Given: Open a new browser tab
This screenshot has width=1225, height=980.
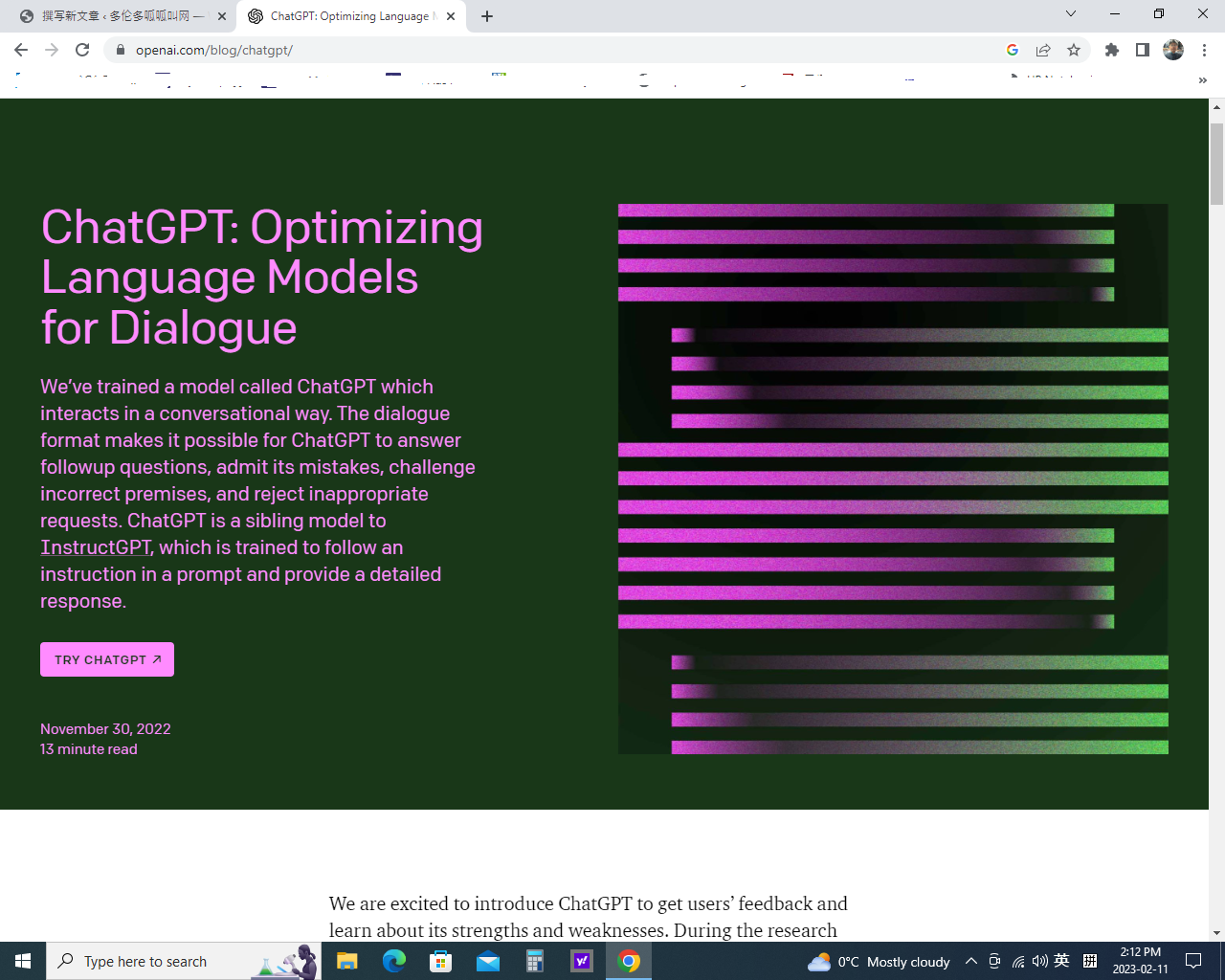Looking at the screenshot, I should 487,16.
